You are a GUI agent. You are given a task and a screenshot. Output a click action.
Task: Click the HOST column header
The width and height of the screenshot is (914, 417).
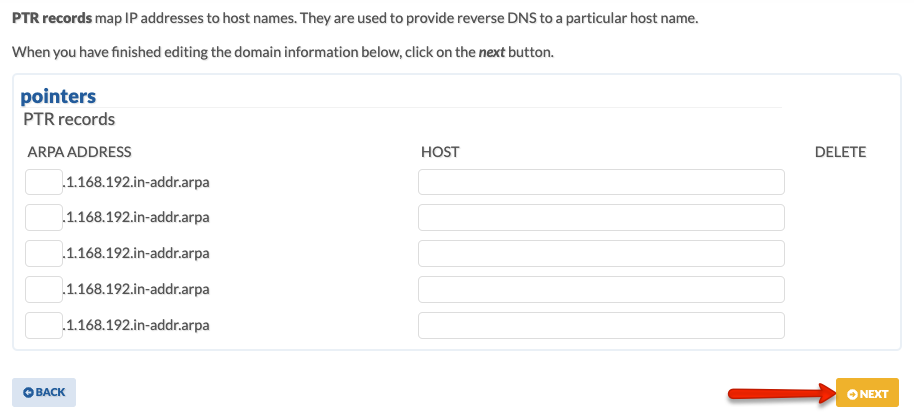[x=440, y=152]
